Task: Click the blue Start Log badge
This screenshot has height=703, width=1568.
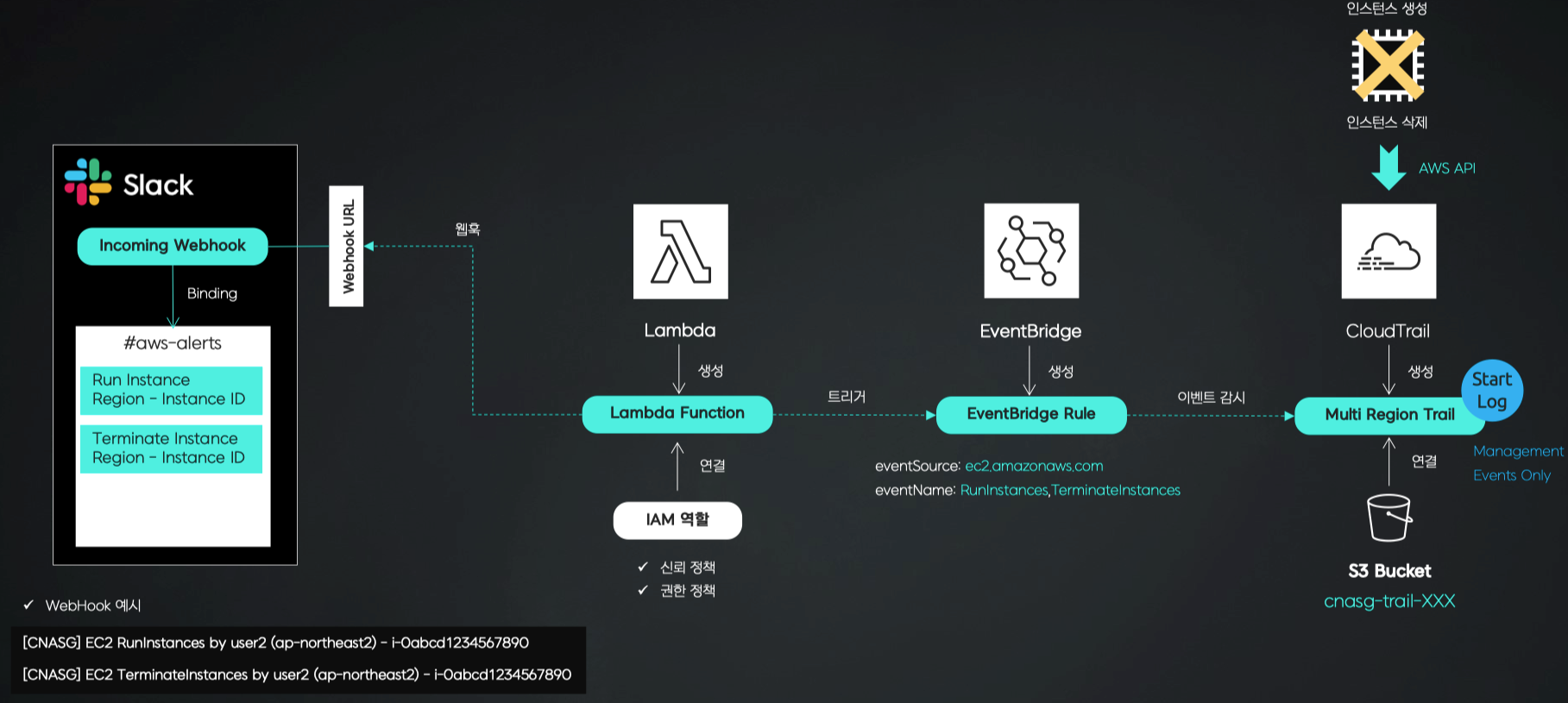Action: (x=1492, y=391)
